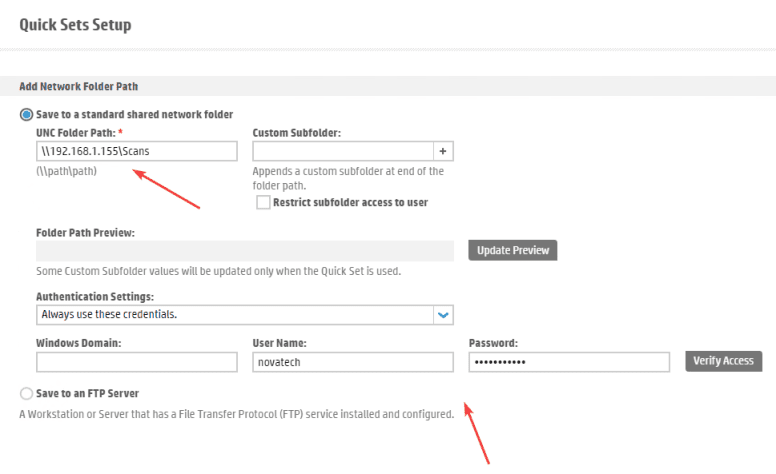776x474 pixels.
Task: Select the User Name field containing novatech
Action: (352, 362)
